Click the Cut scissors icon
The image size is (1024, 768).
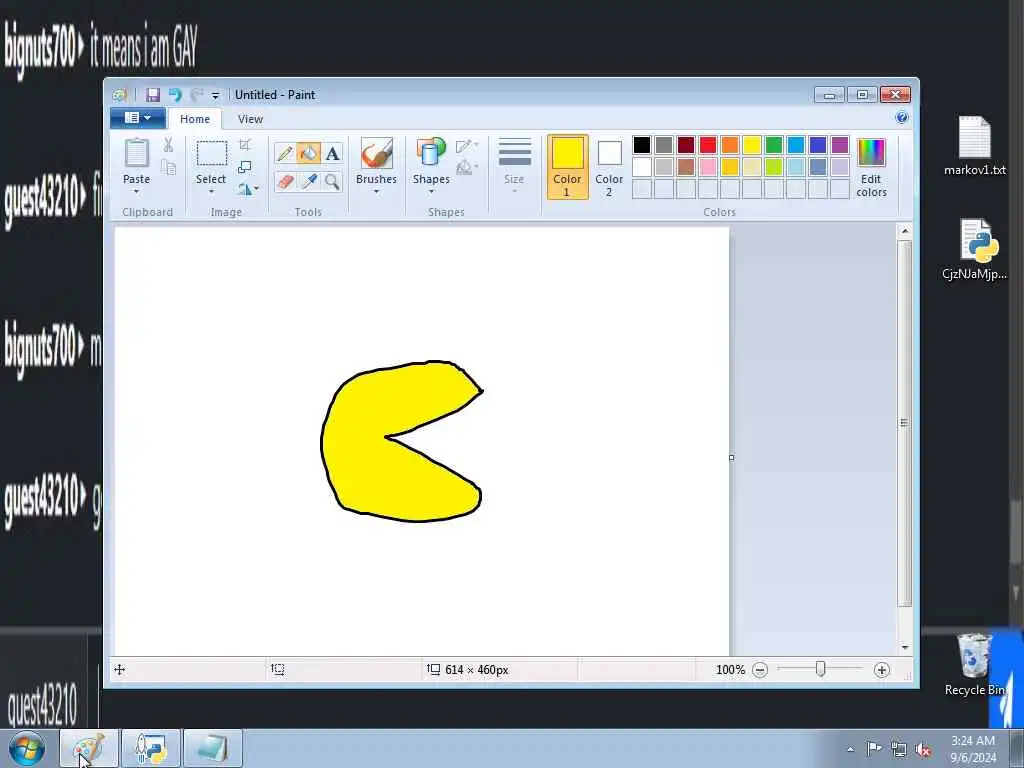168,144
